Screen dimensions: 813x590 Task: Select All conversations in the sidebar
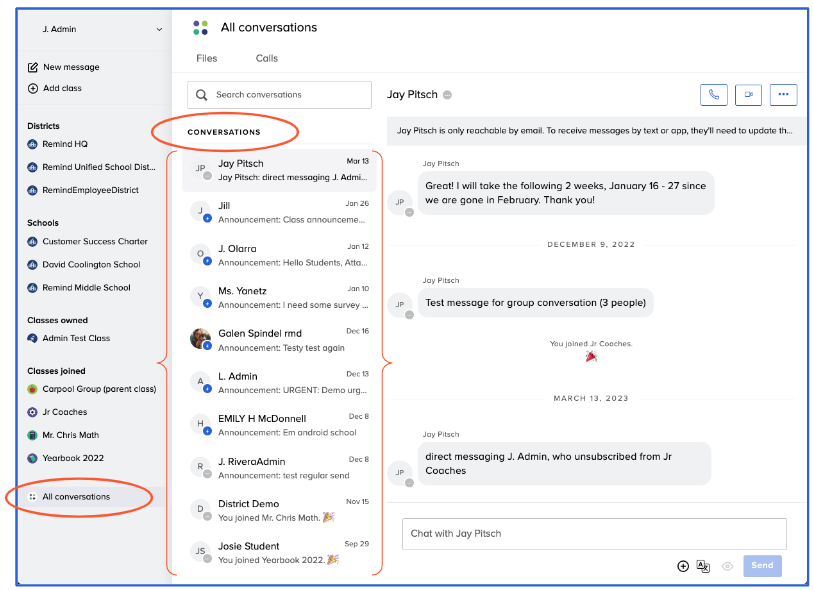(x=76, y=496)
